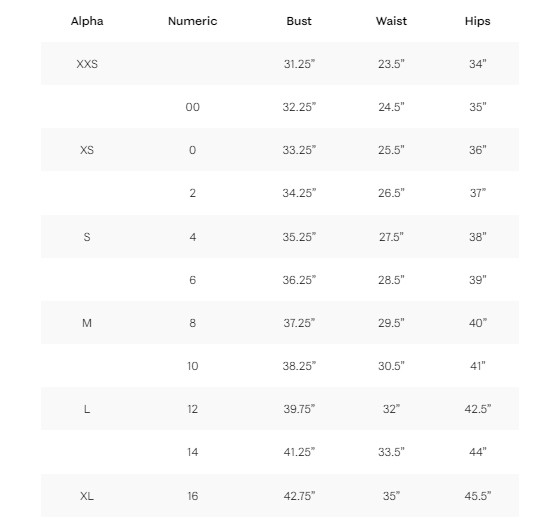Click the 23.5" waist value
559x530 pixels.
click(x=391, y=64)
